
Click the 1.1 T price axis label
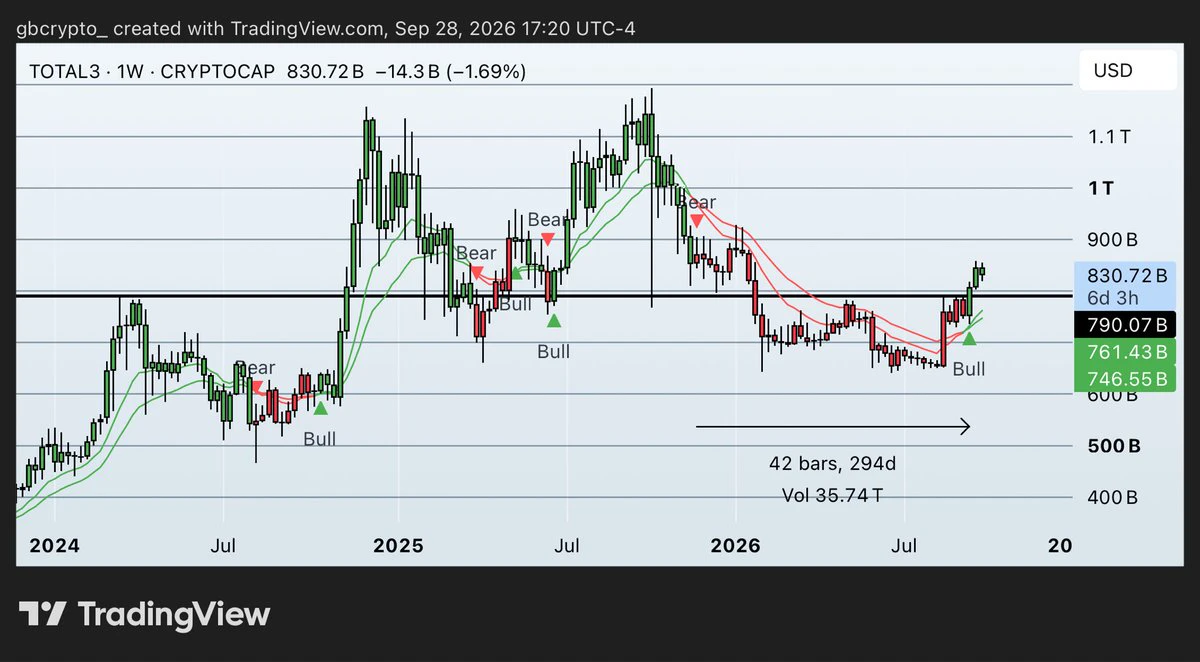pyautogui.click(x=1110, y=137)
